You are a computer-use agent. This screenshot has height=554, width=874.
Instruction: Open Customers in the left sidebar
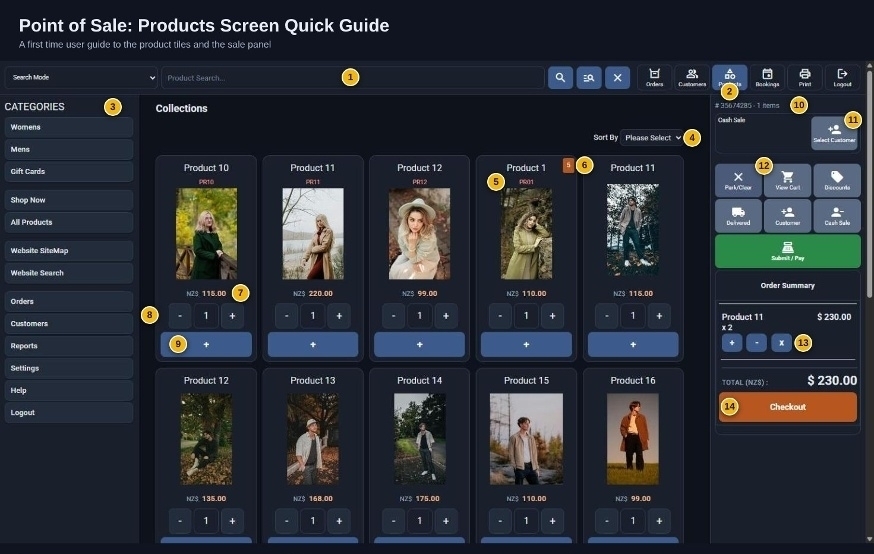(x=69, y=324)
